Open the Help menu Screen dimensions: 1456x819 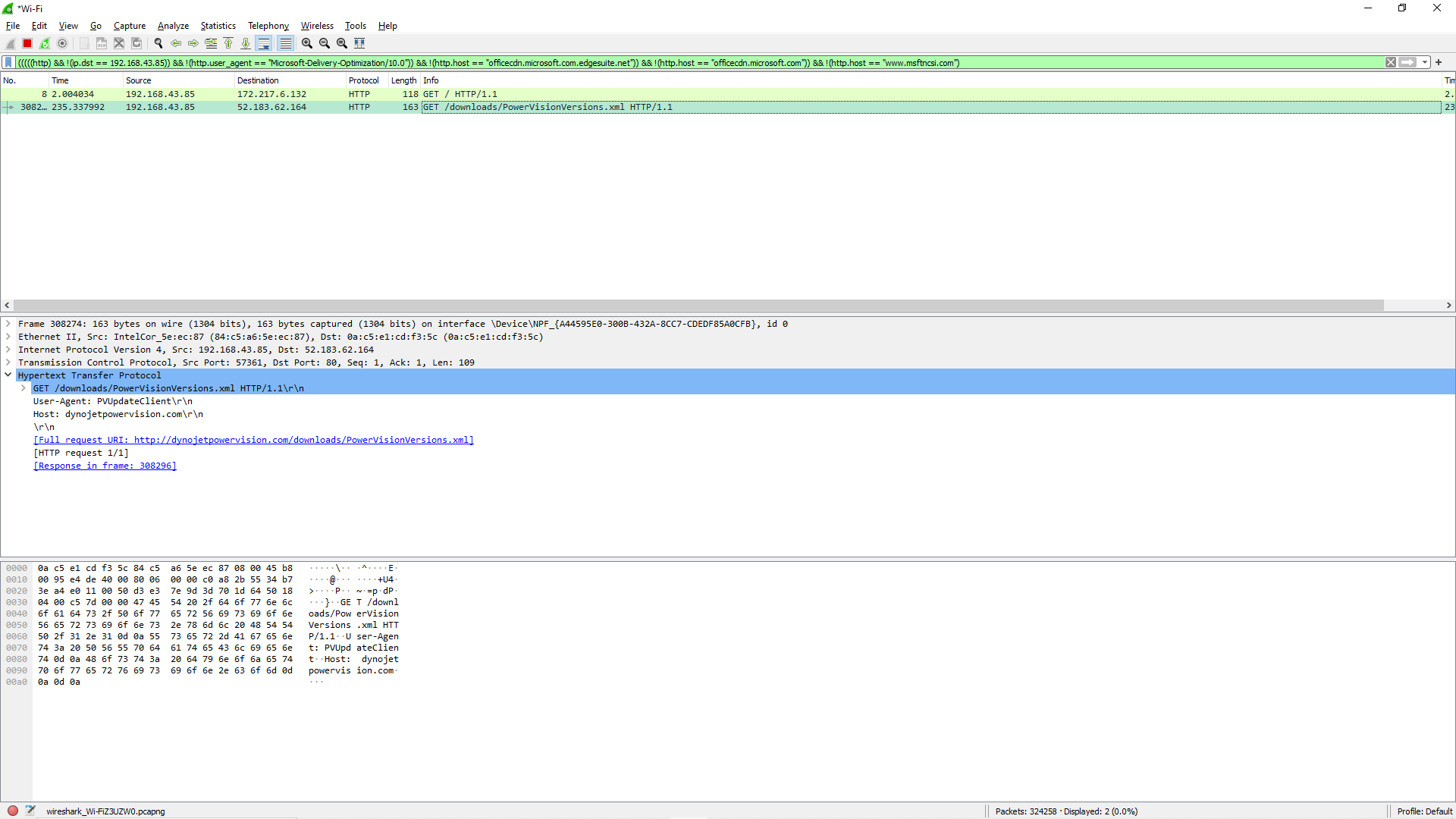pos(388,25)
